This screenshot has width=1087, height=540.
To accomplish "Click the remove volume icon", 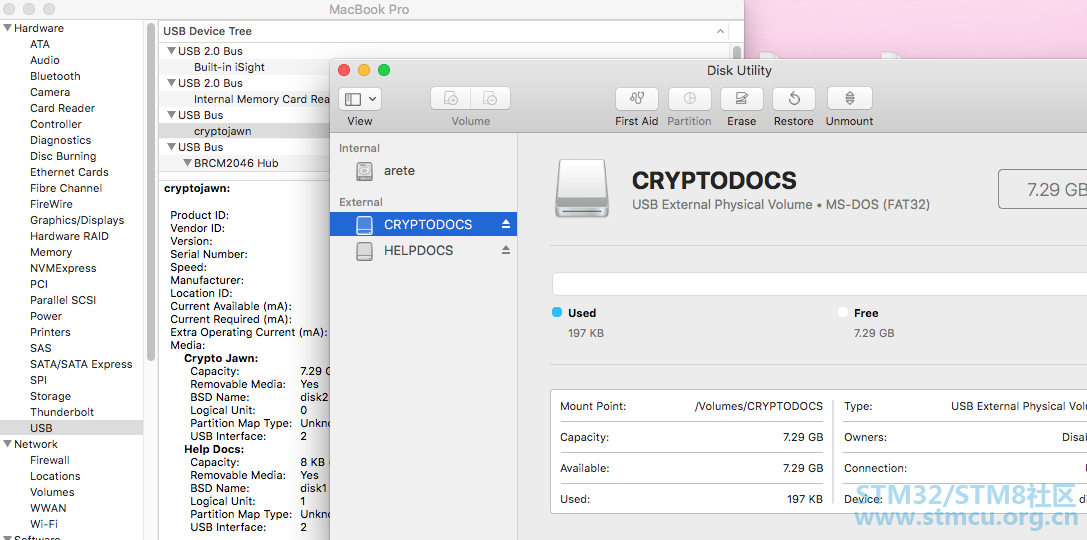I will point(490,98).
